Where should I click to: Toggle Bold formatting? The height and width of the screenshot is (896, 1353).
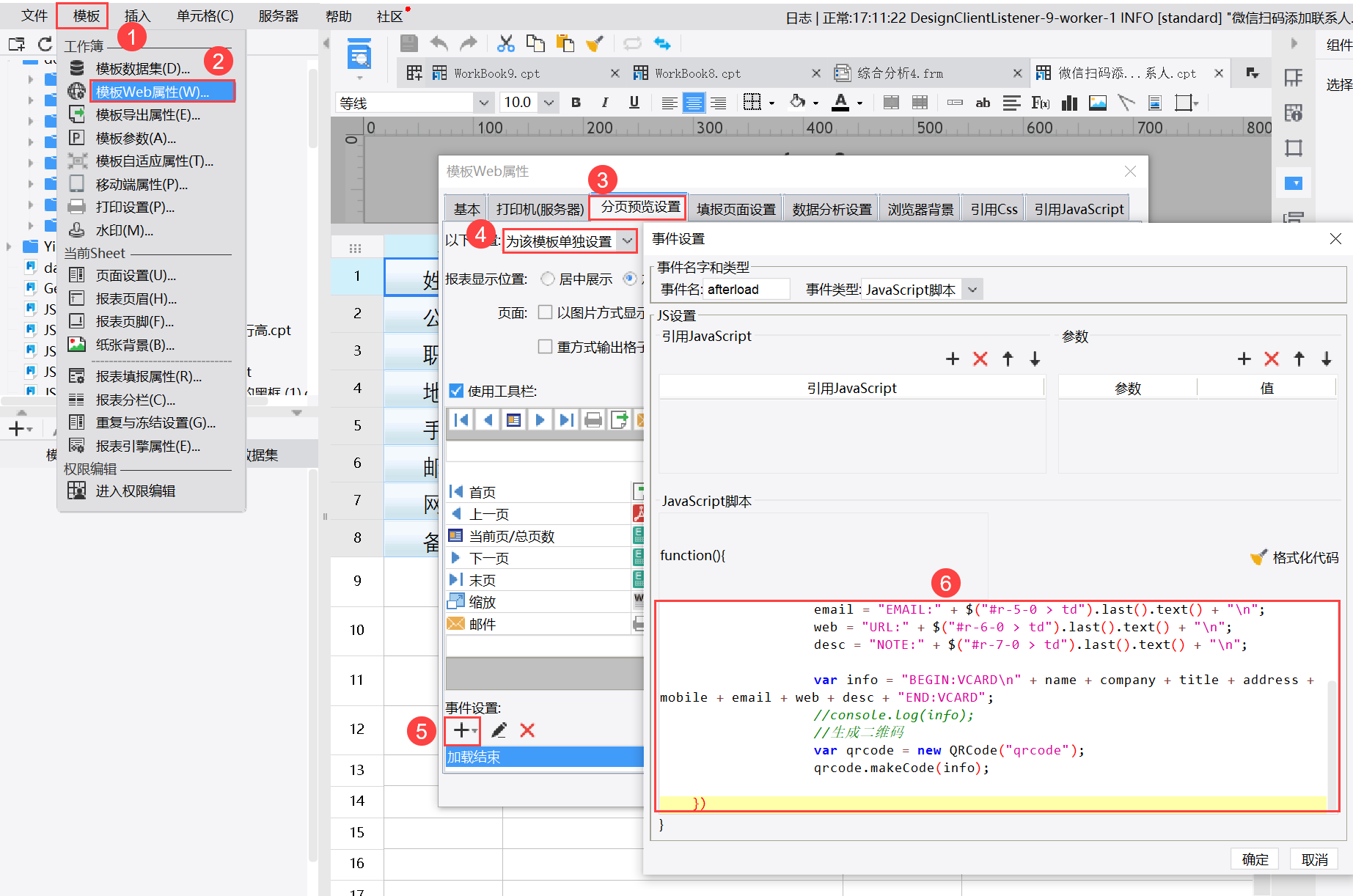pyautogui.click(x=576, y=103)
